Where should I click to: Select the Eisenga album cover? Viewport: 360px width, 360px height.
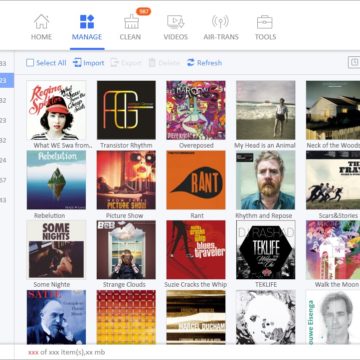(333, 317)
